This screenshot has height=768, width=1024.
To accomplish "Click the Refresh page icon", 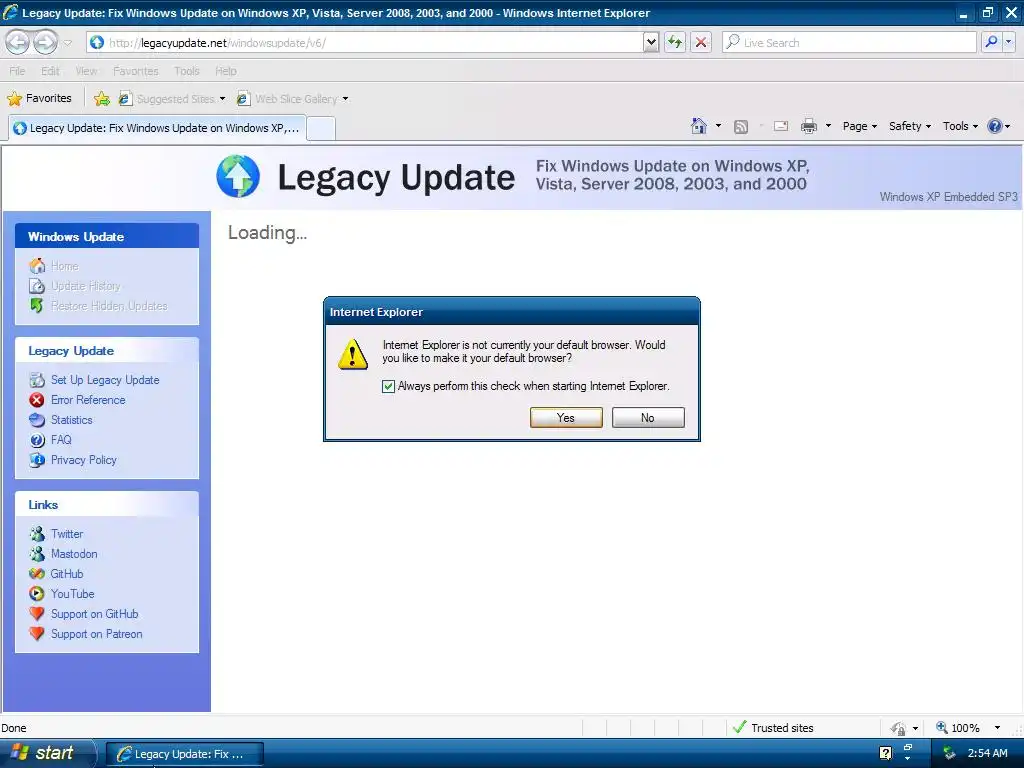I will pos(675,42).
